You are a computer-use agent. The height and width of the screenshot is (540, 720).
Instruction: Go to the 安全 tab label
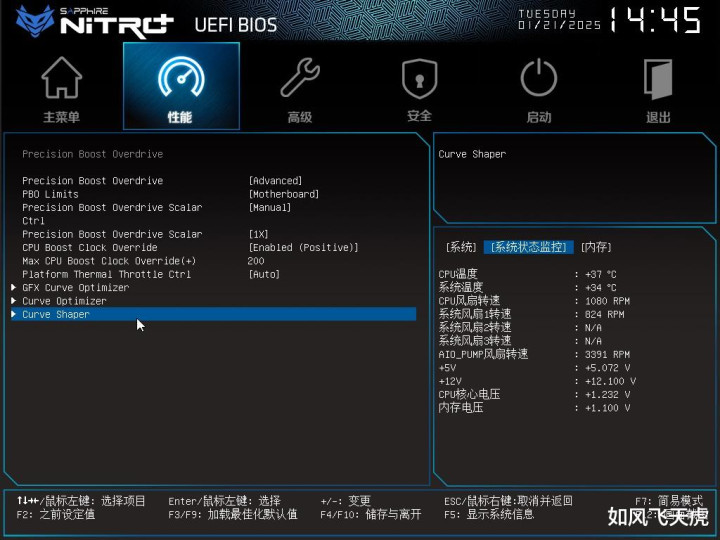[x=419, y=116]
